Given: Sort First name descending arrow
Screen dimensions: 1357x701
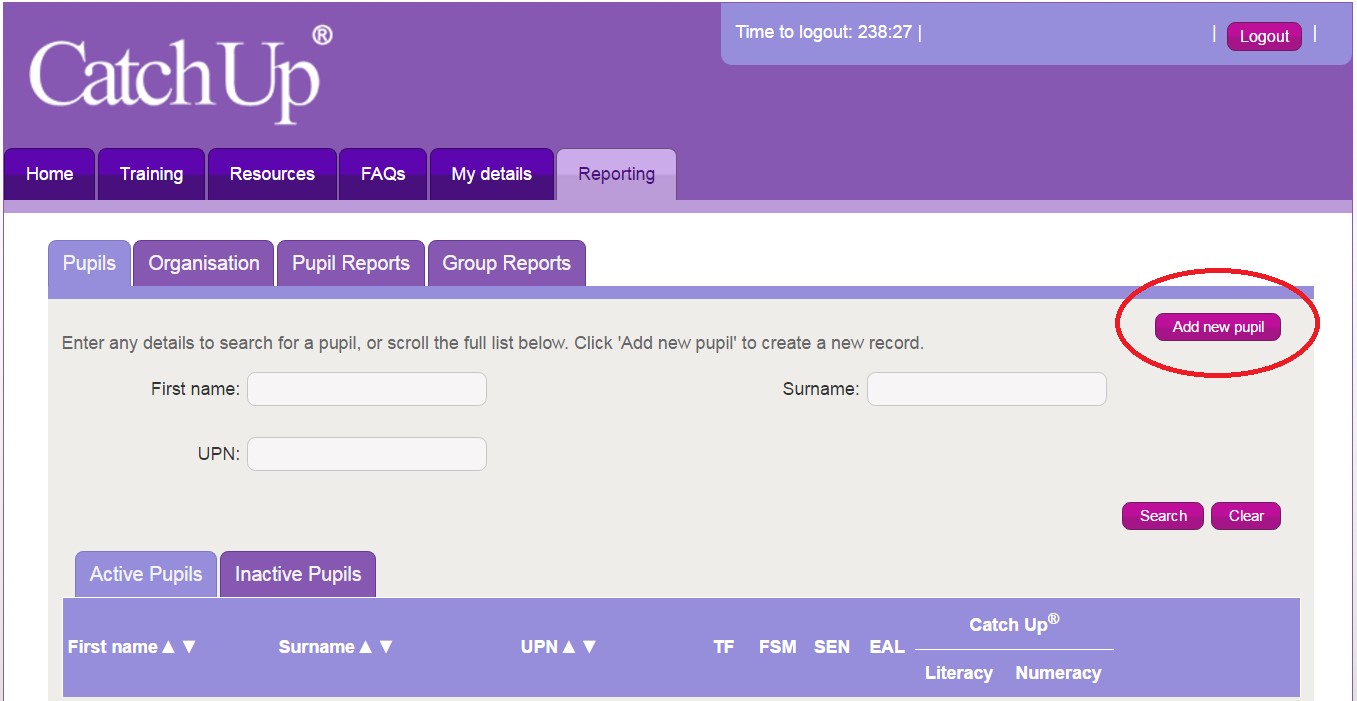Looking at the screenshot, I should [x=189, y=647].
